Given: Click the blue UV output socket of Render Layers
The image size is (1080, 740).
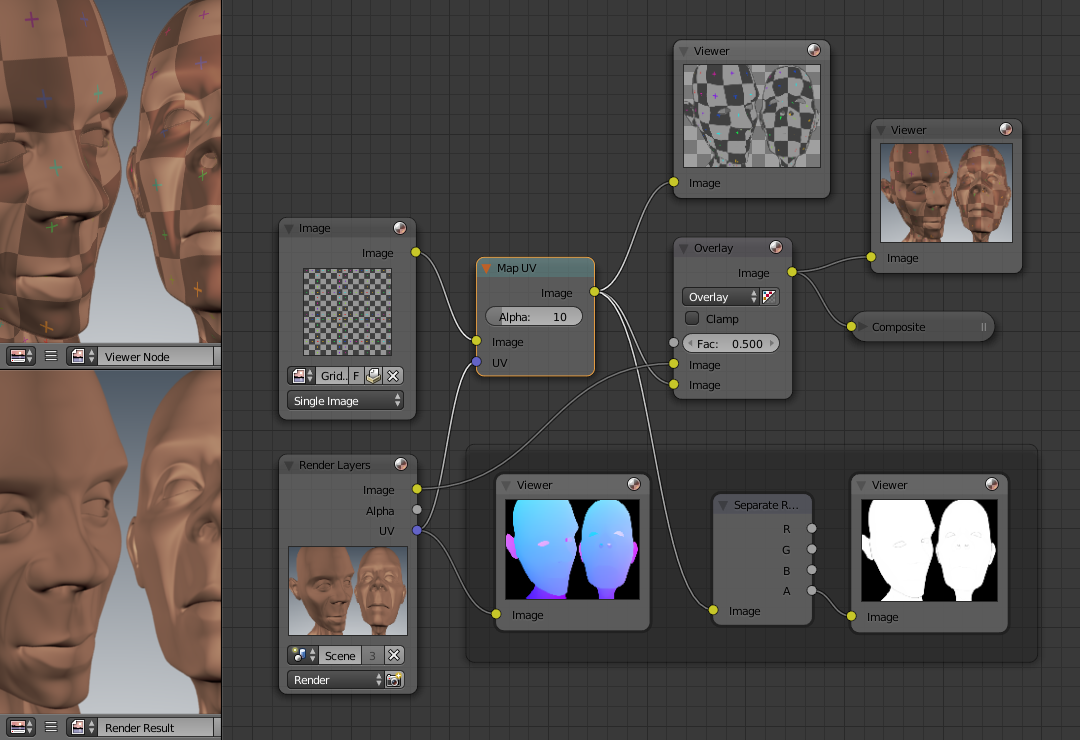Looking at the screenshot, I should coord(417,531).
